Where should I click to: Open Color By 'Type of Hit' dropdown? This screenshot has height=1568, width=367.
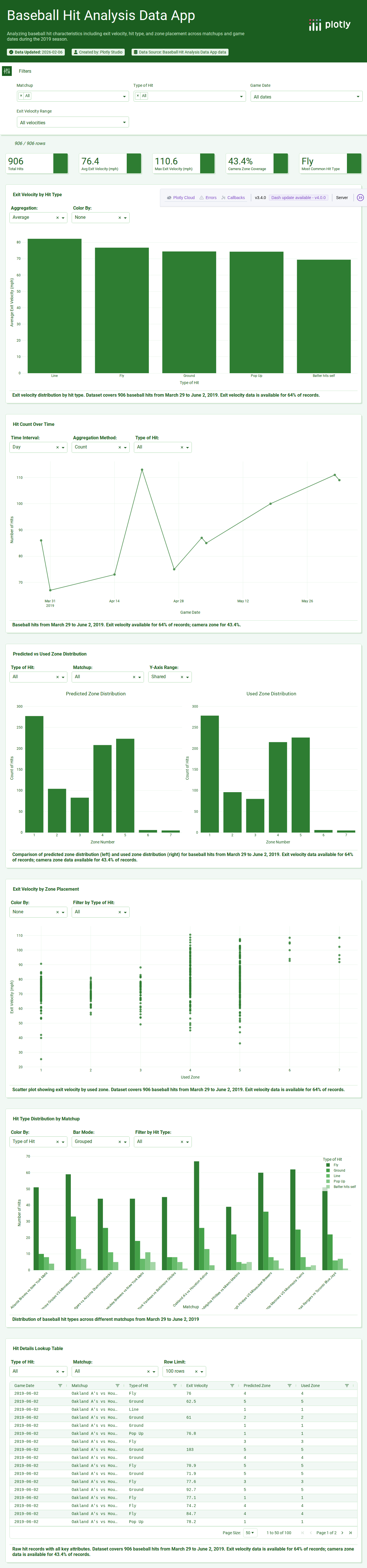tap(38, 1142)
